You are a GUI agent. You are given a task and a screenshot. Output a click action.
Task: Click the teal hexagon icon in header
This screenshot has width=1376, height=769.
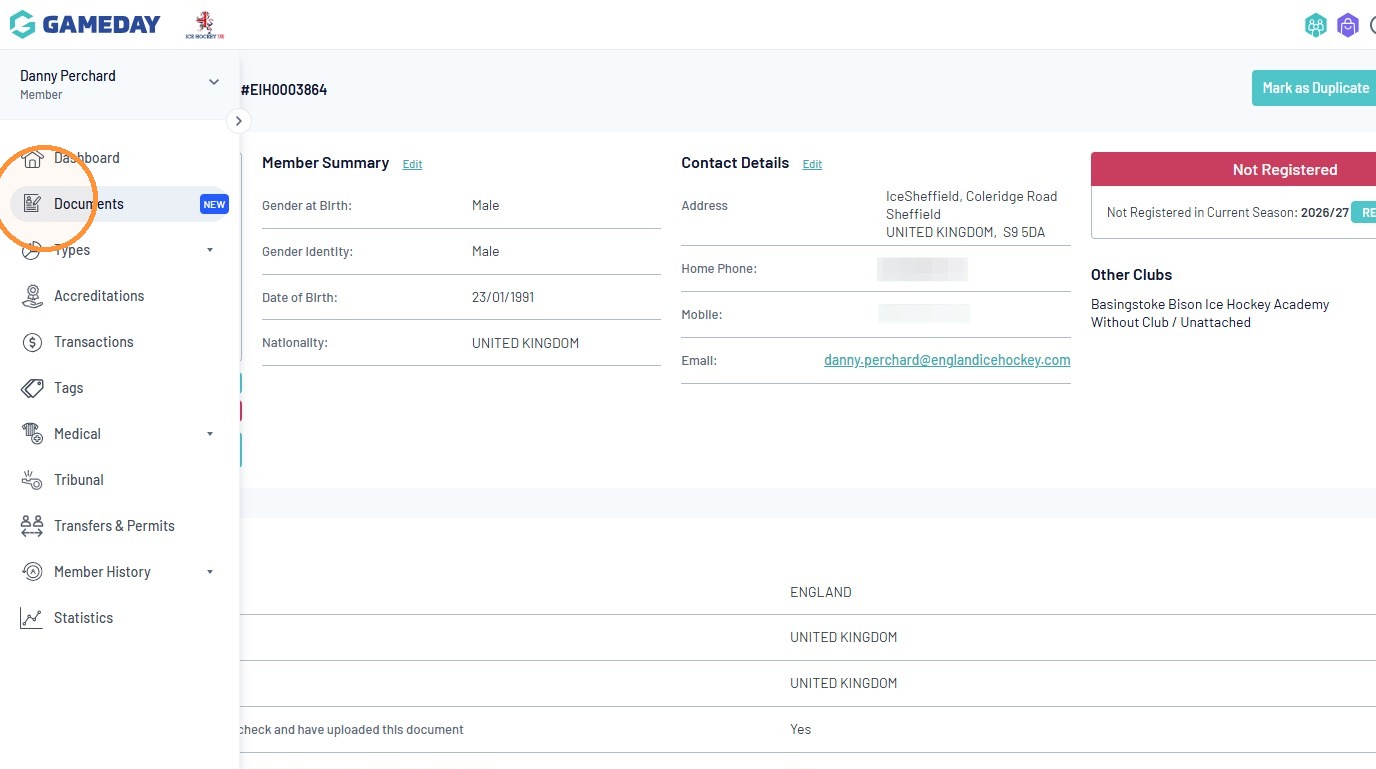tap(1316, 25)
